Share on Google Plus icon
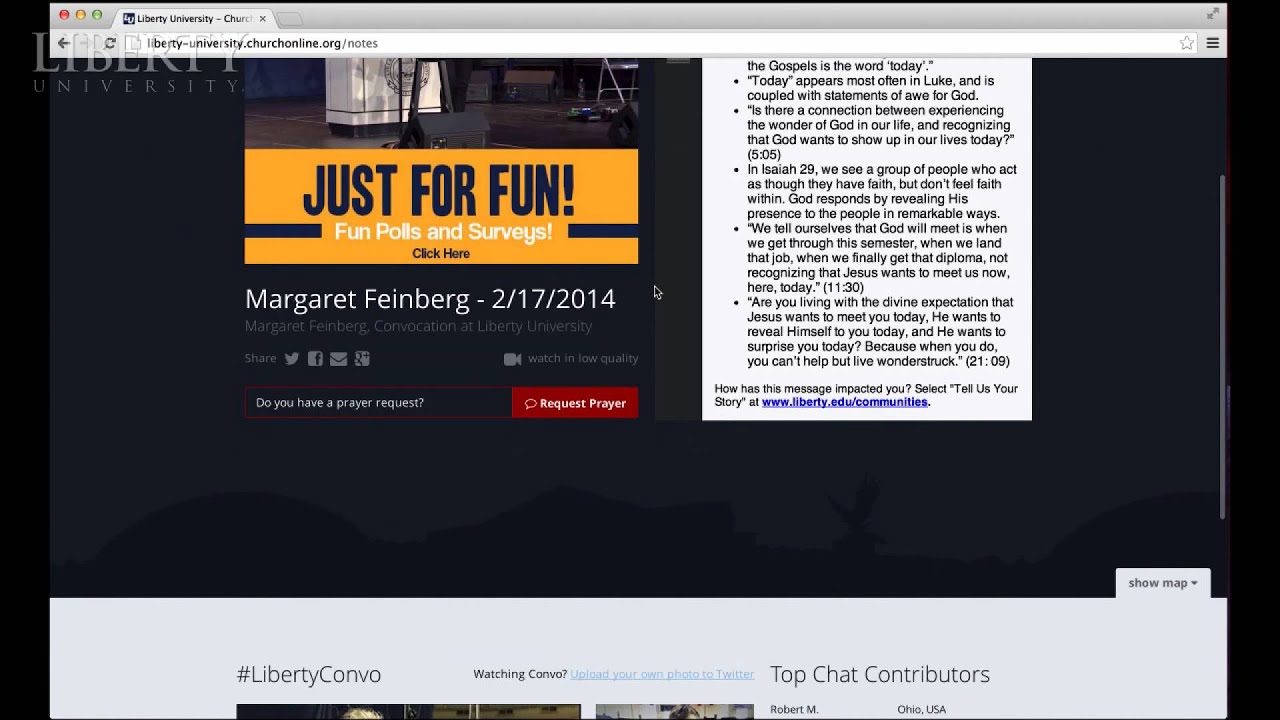The width and height of the screenshot is (1280, 720). pos(362,358)
